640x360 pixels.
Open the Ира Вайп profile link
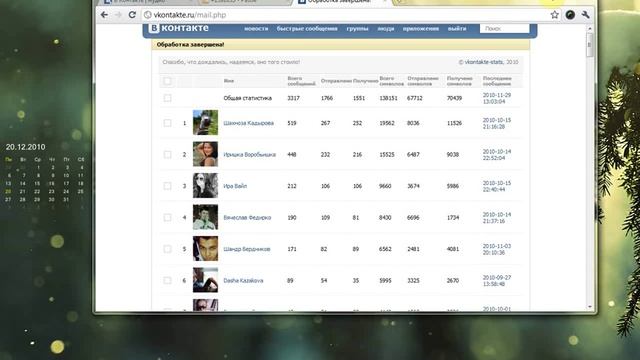(x=235, y=186)
